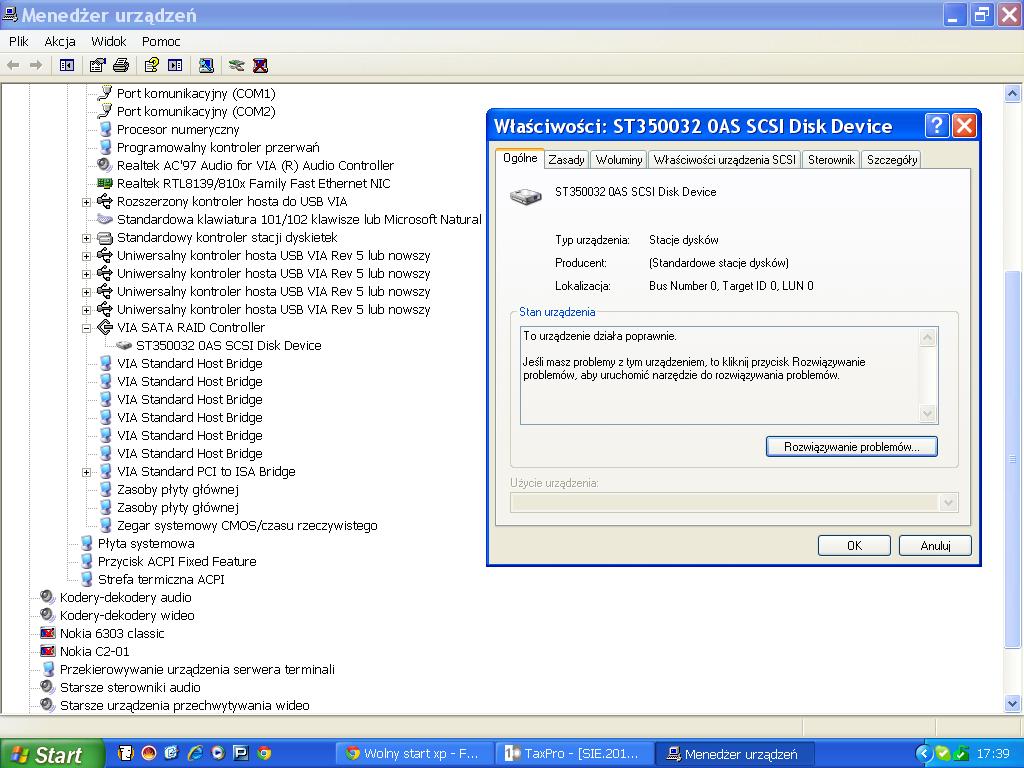Viewport: 1024px width, 768px height.
Task: Click the Rozwiązywanie problemów... button
Action: 852,447
